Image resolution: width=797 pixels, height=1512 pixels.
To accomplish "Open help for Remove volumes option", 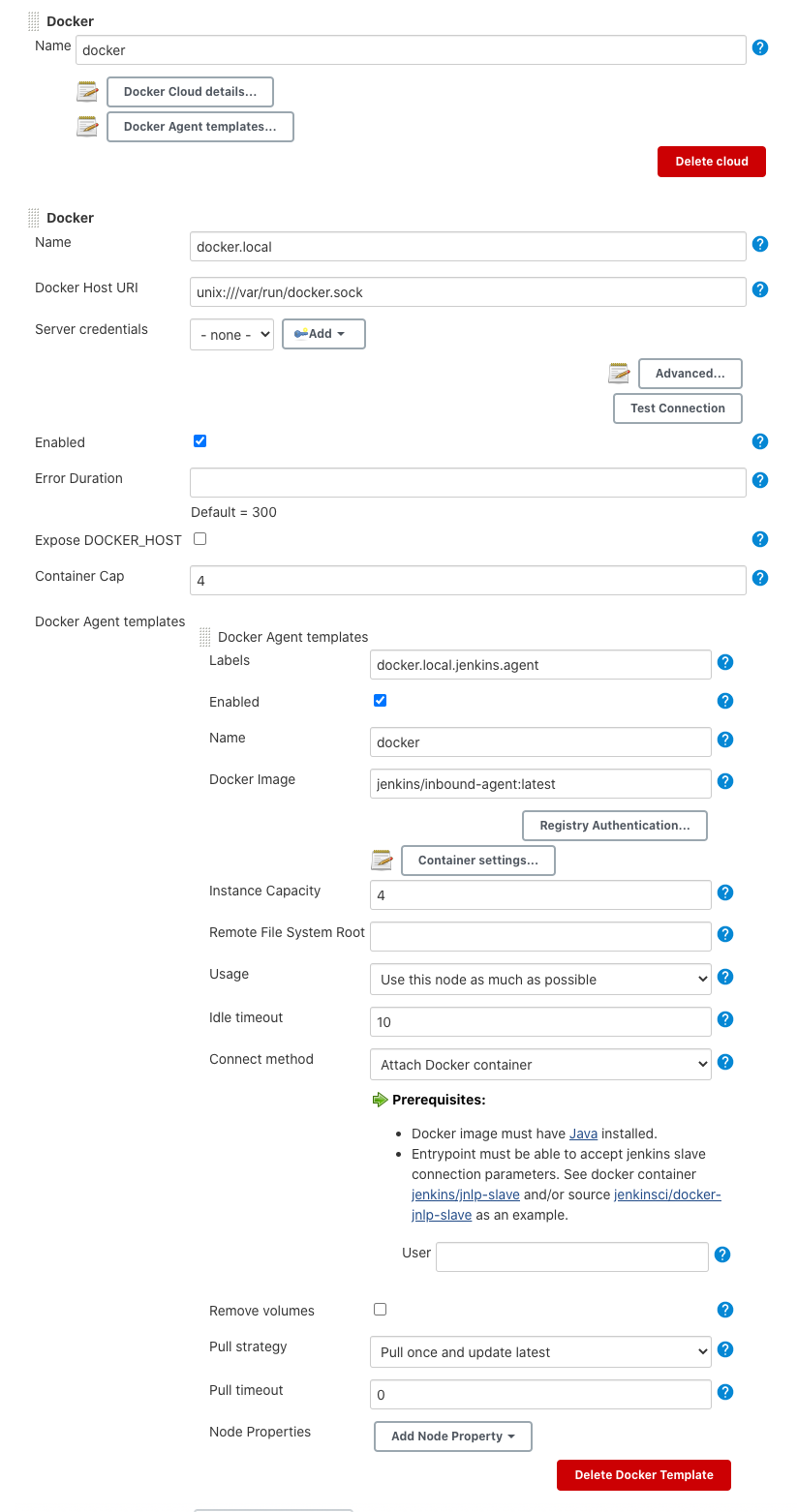I will tap(725, 1310).
